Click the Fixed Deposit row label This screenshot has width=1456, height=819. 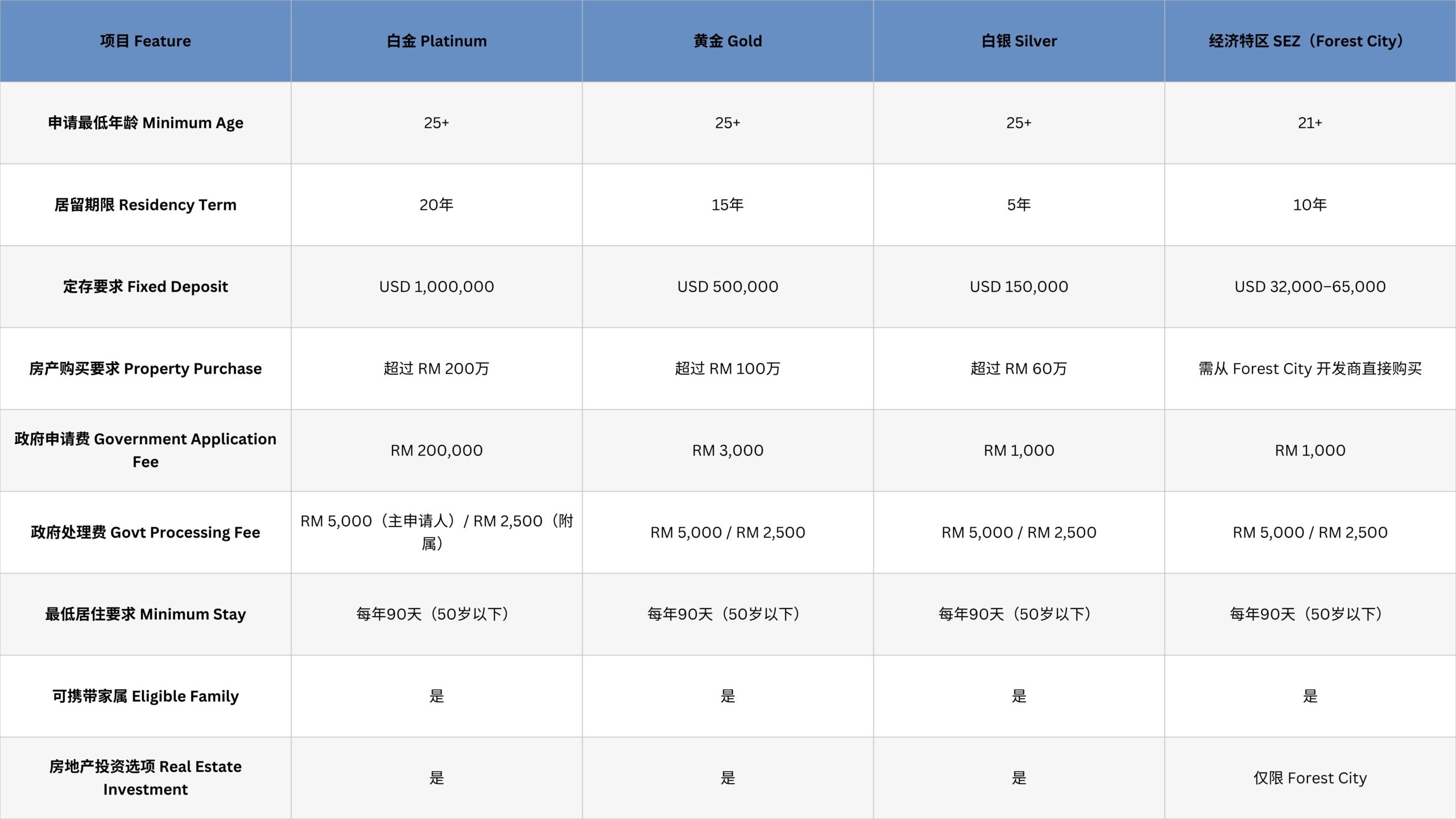(x=145, y=287)
